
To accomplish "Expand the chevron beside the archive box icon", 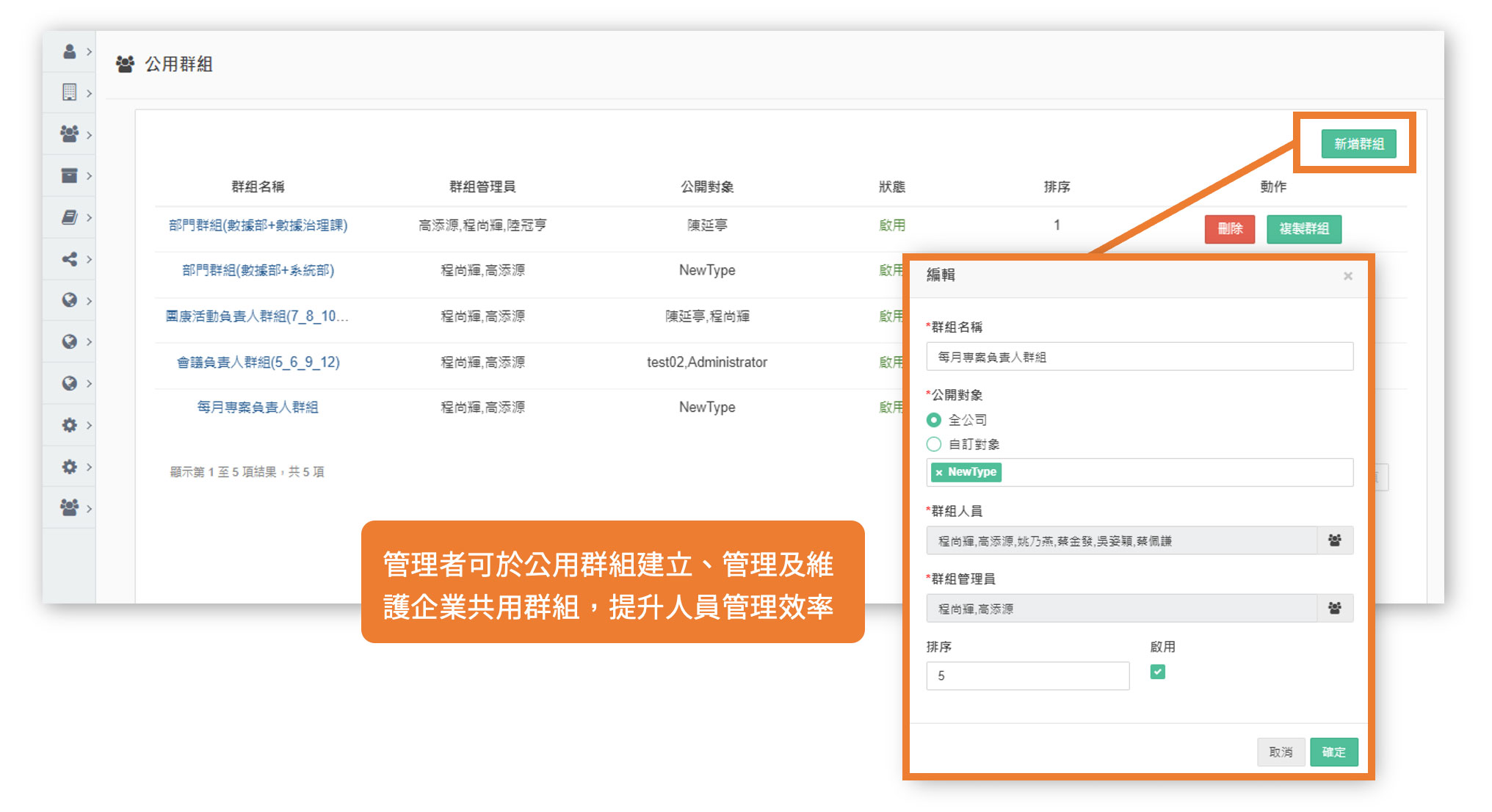I will (89, 176).
